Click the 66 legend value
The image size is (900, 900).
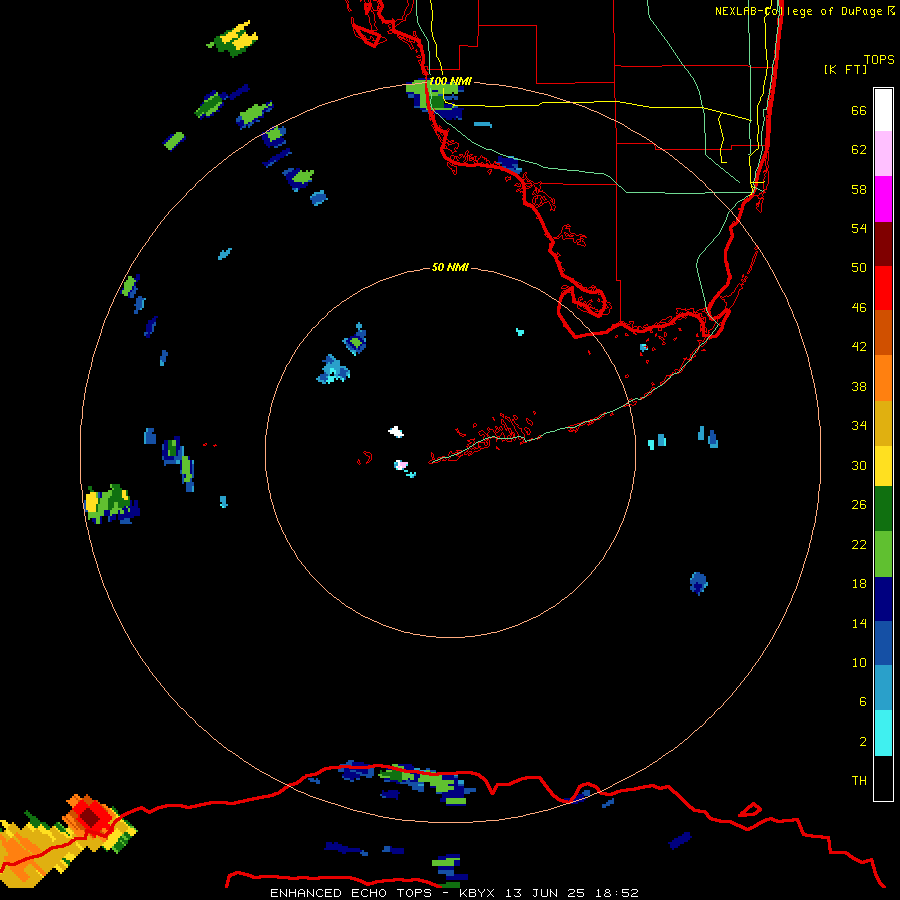click(859, 110)
